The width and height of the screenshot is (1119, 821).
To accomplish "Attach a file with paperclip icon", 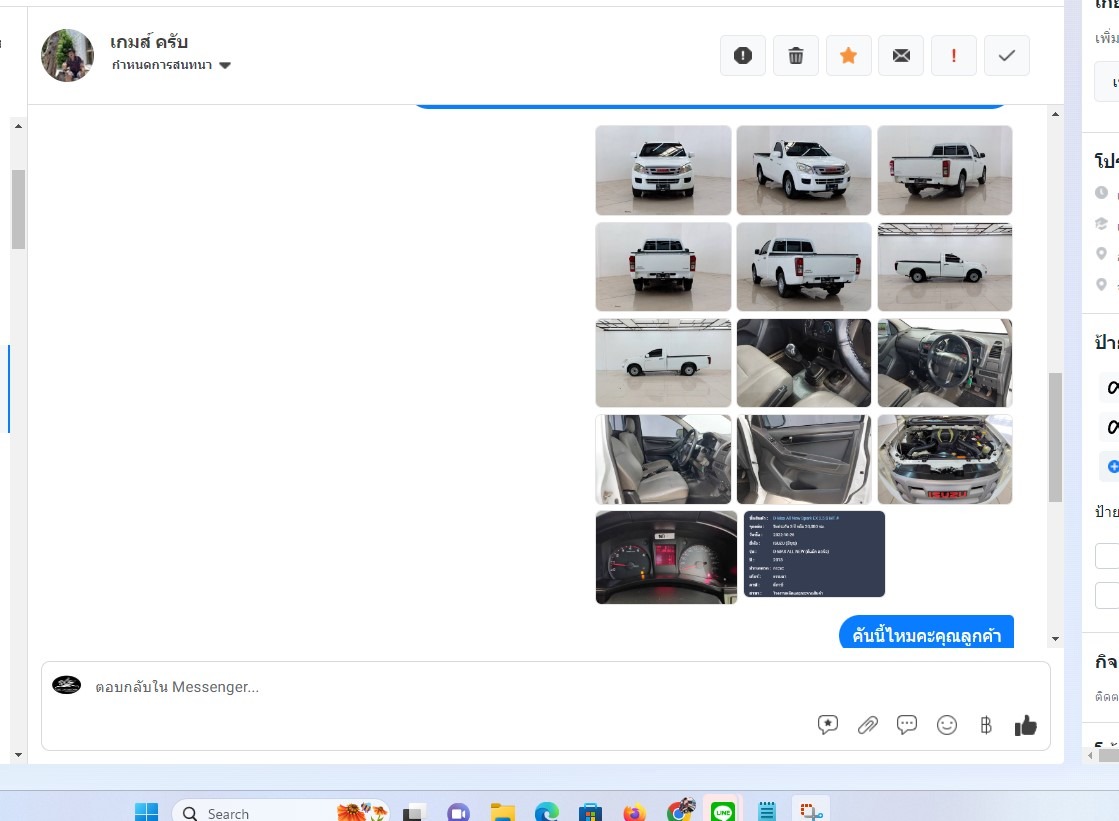I will 867,725.
